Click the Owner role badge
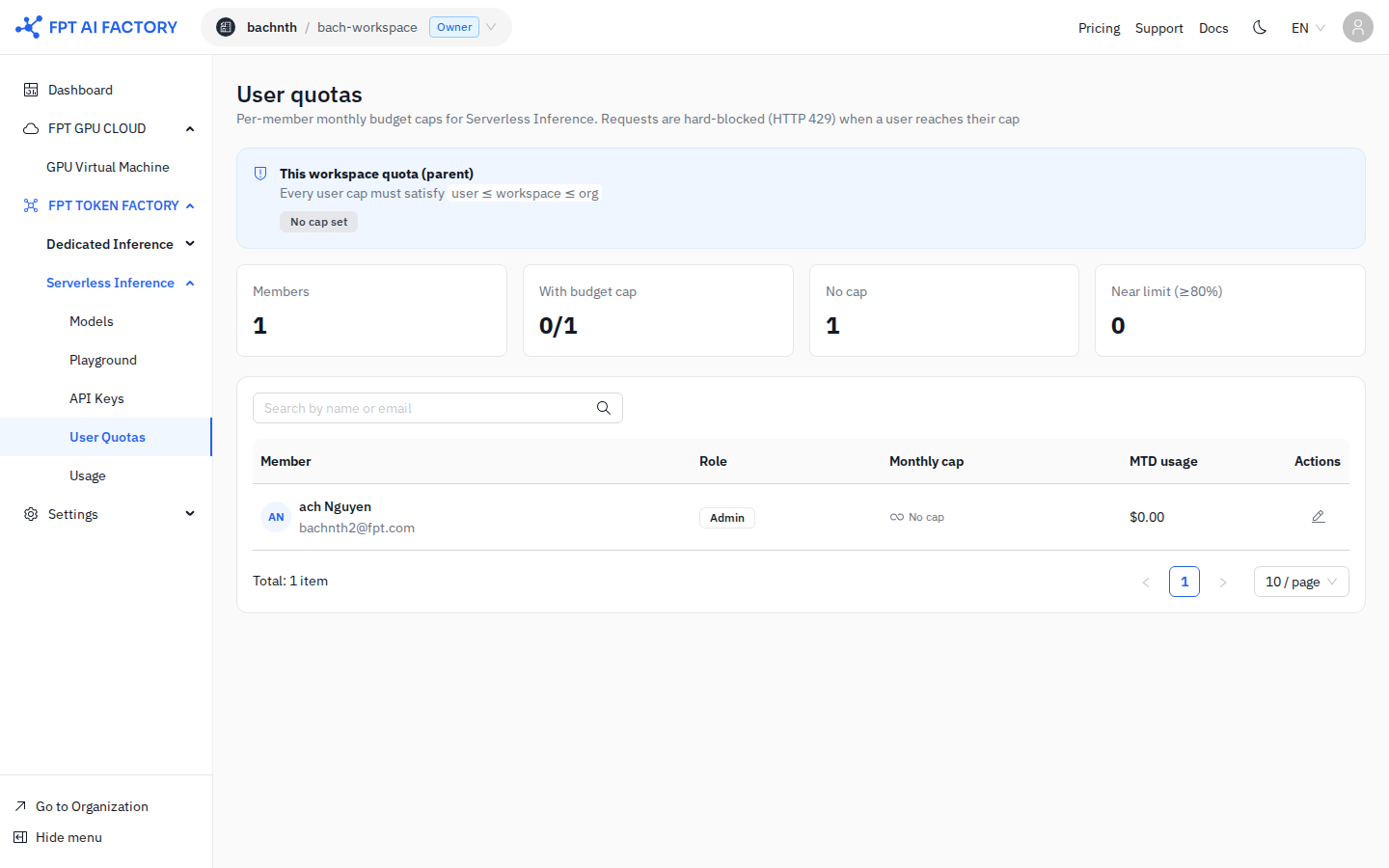The height and width of the screenshot is (868, 1389). click(454, 27)
